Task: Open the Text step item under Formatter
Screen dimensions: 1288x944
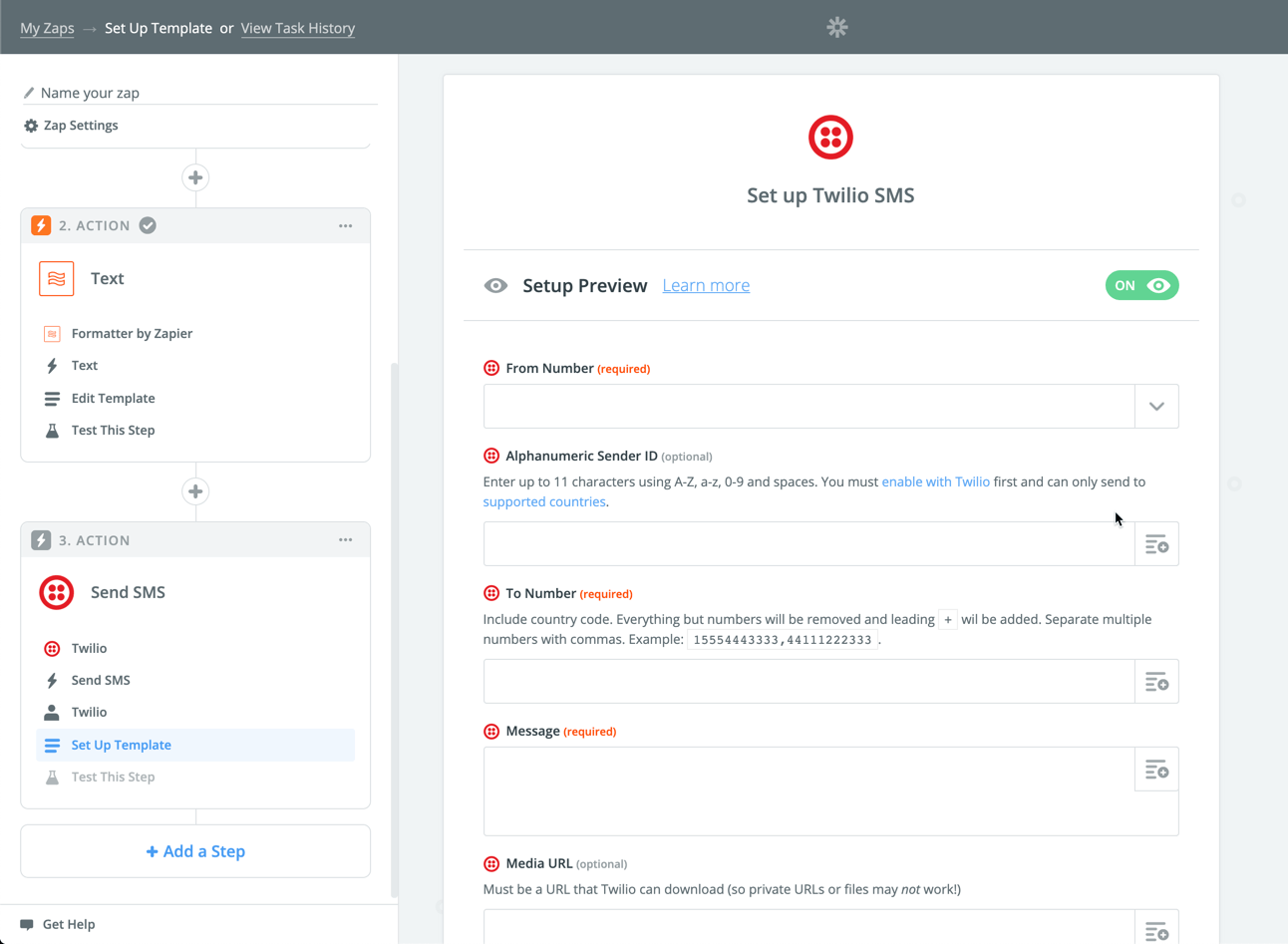Action: (x=195, y=366)
